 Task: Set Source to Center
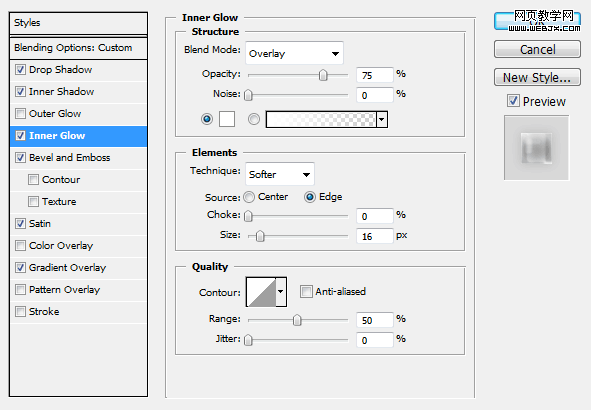click(x=249, y=197)
